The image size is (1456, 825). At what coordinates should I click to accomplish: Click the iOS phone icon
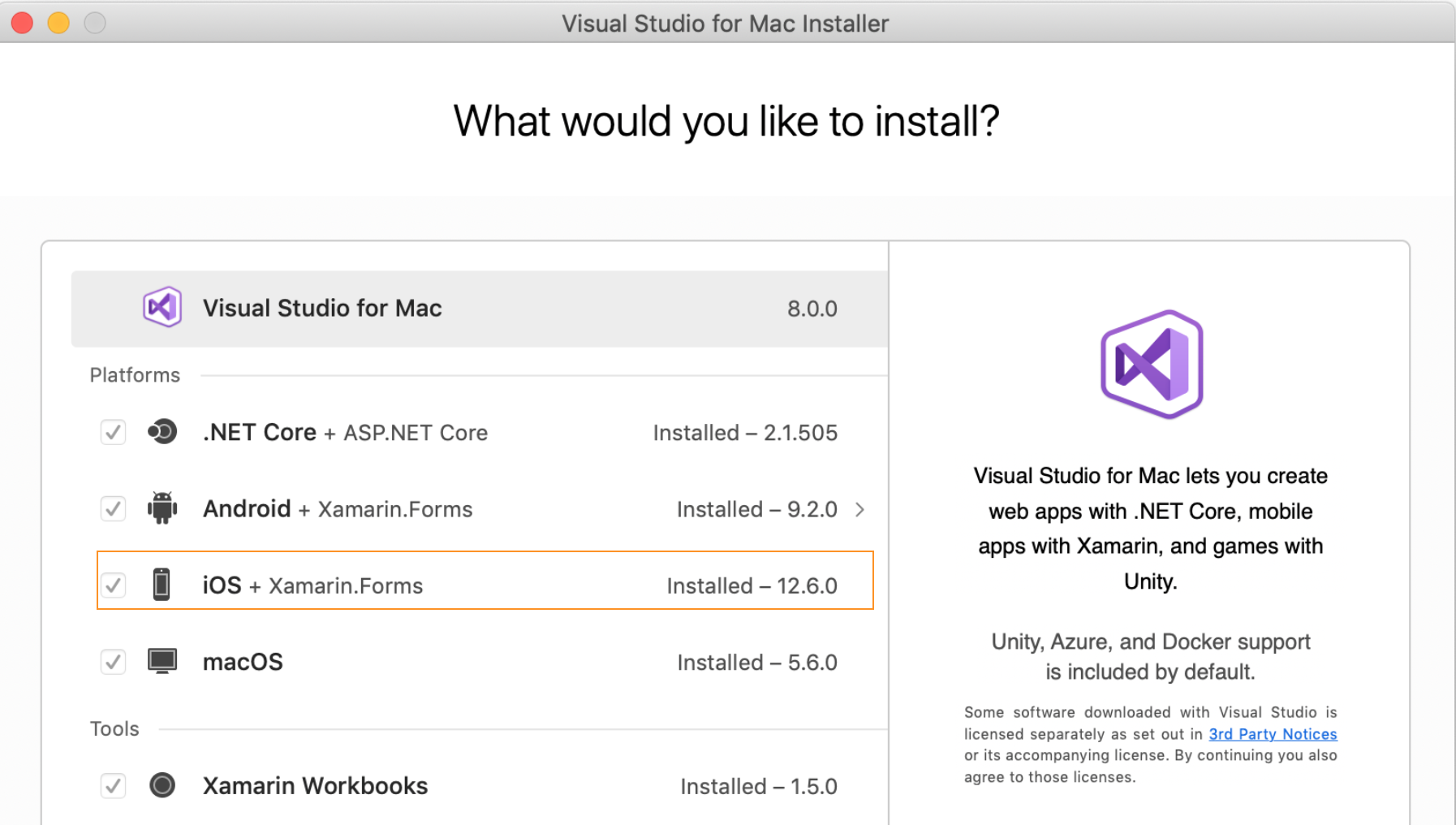[x=162, y=584]
